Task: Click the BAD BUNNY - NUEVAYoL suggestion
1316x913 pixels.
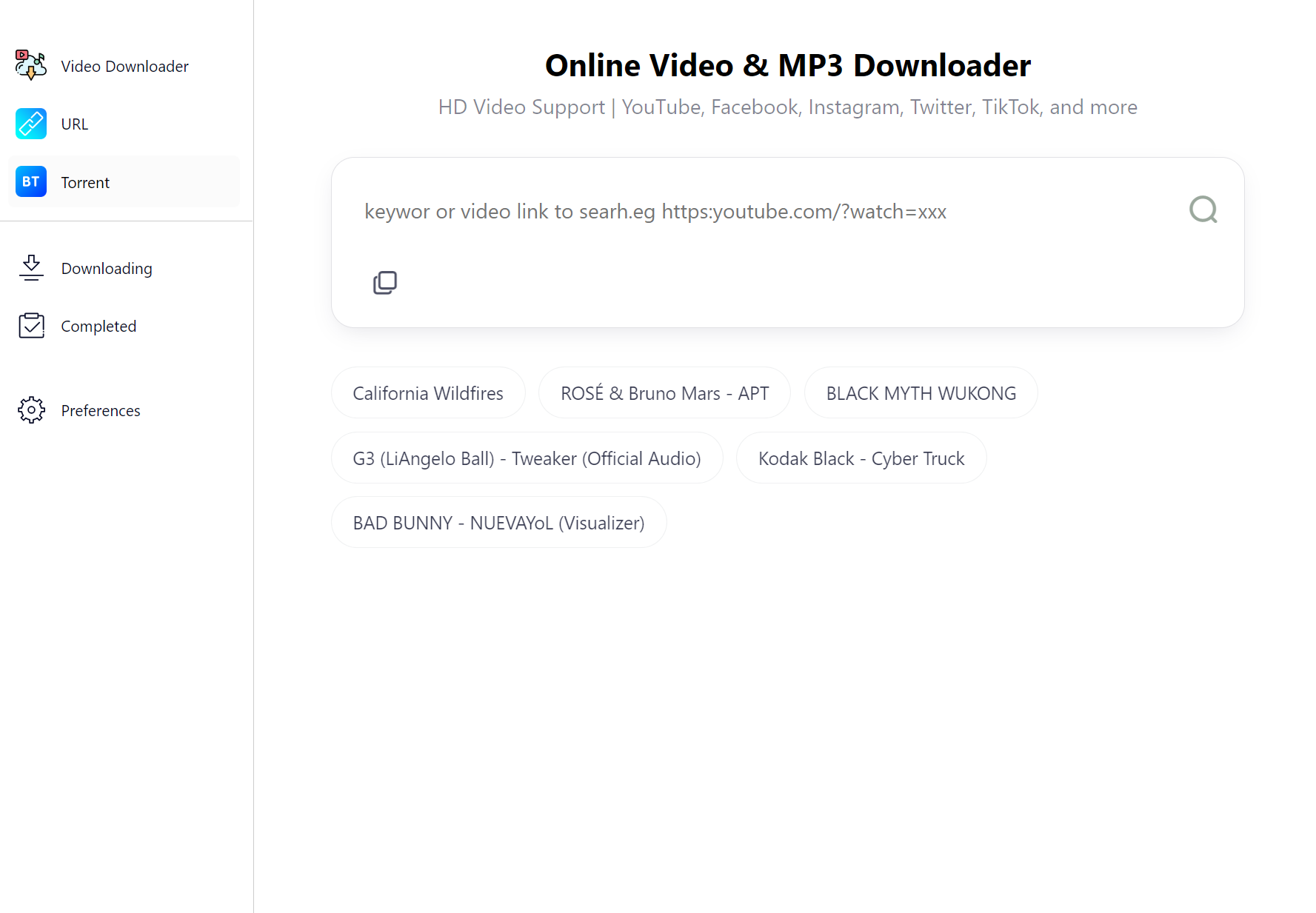Action: 498,523
